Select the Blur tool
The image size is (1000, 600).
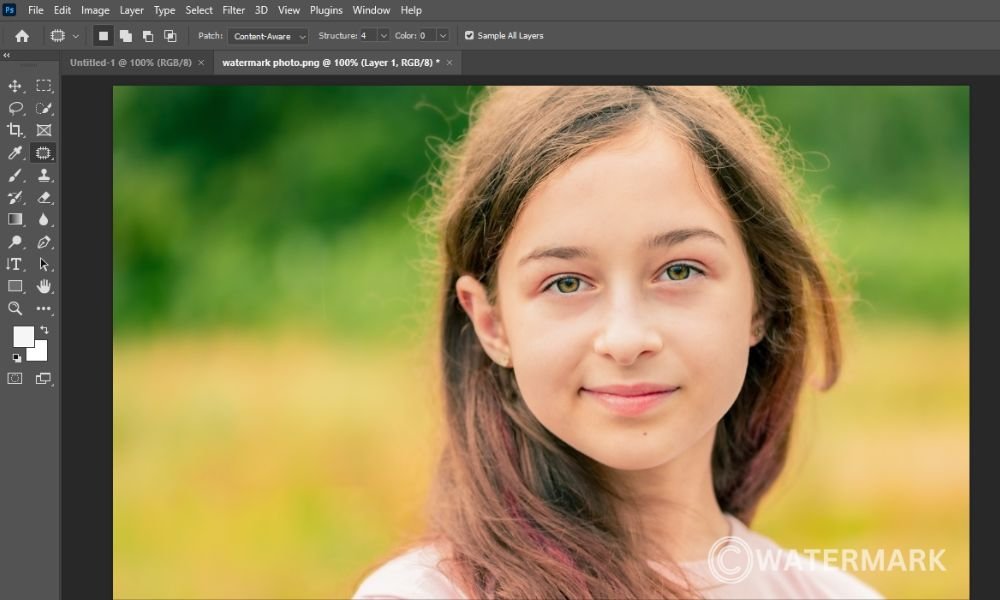(x=43, y=219)
